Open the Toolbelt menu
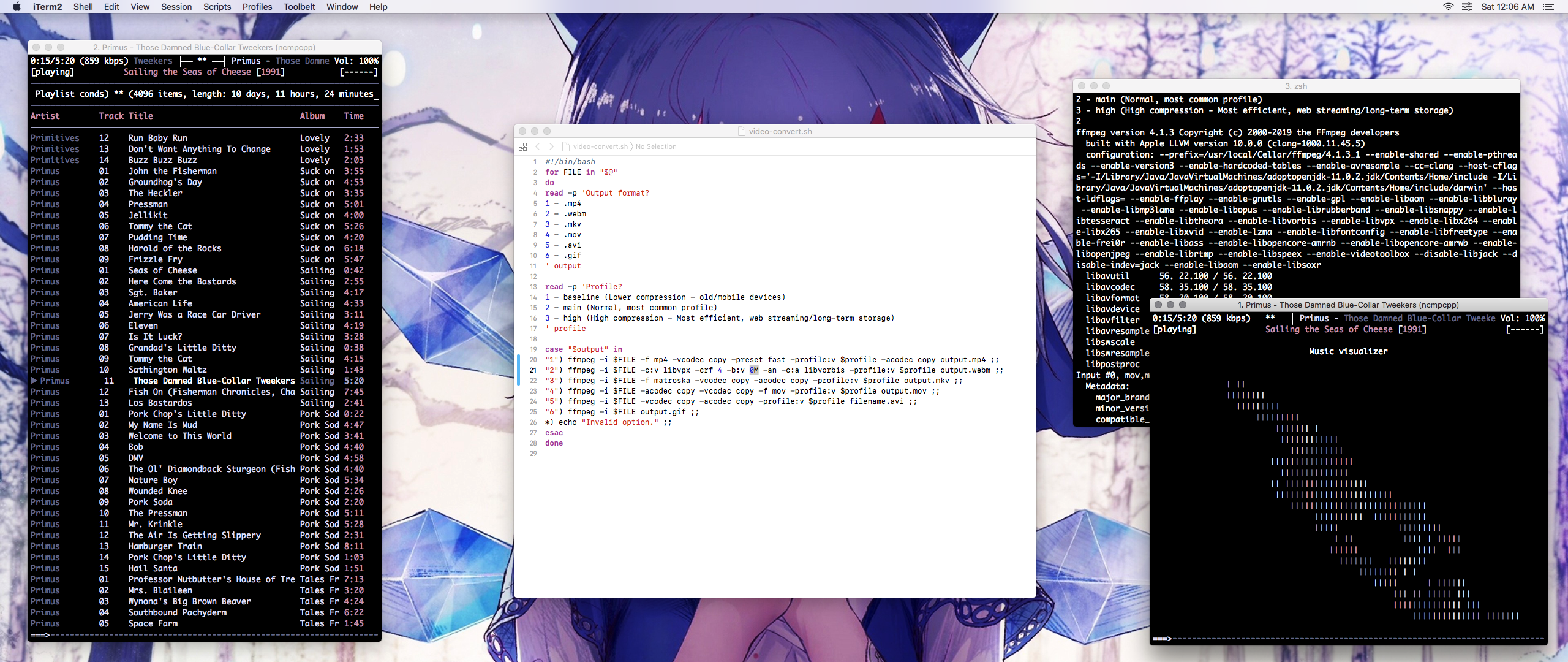 tap(300, 7)
